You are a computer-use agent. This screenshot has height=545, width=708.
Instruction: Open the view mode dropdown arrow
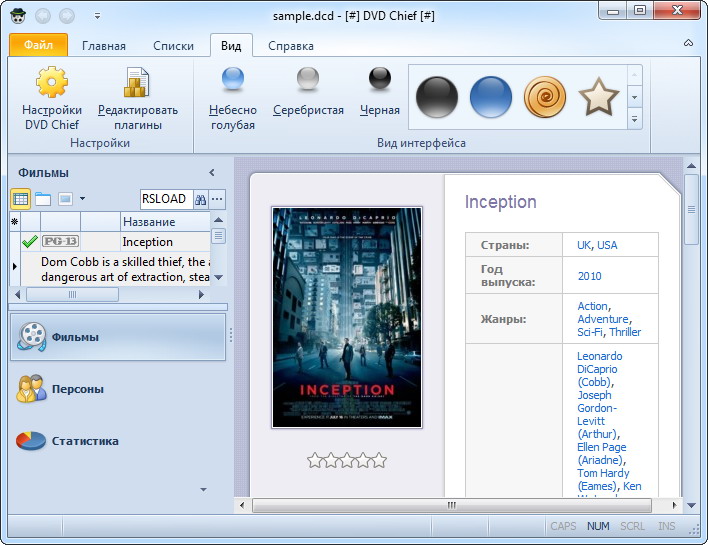click(82, 199)
